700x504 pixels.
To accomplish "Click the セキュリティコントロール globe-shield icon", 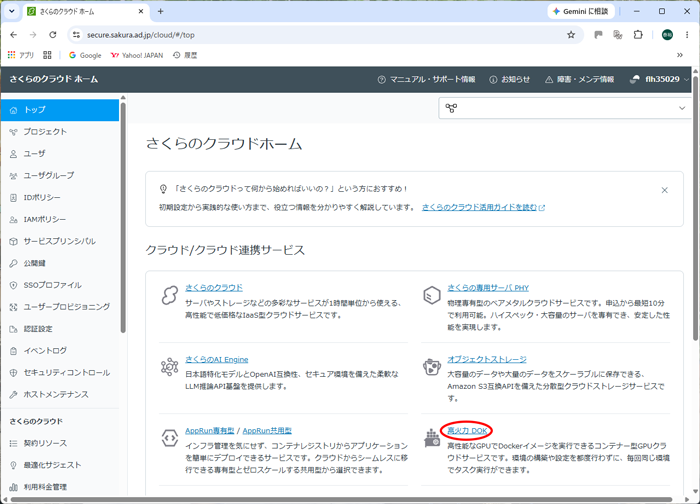I will (x=13, y=373).
